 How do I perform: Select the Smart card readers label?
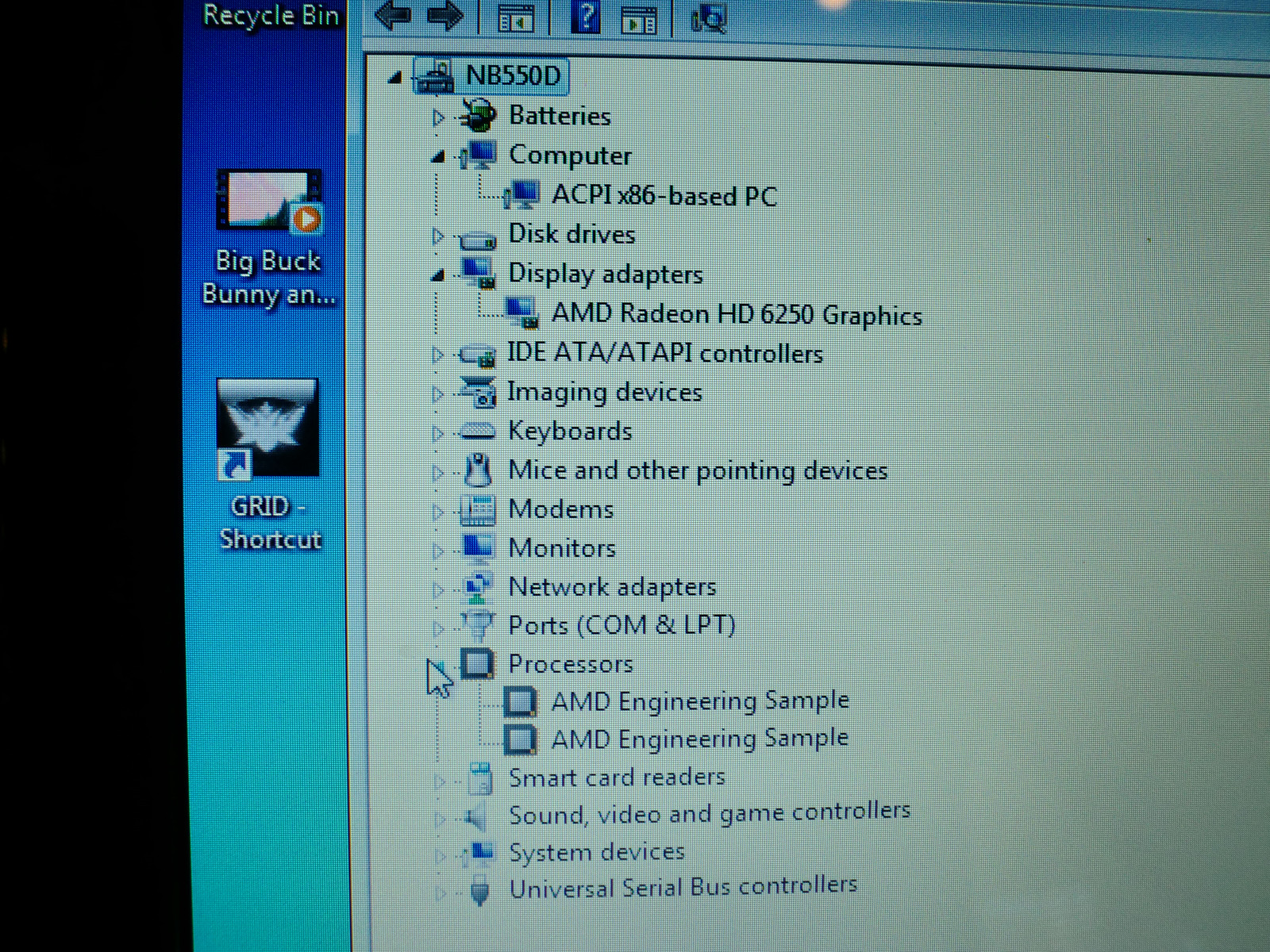click(x=617, y=777)
